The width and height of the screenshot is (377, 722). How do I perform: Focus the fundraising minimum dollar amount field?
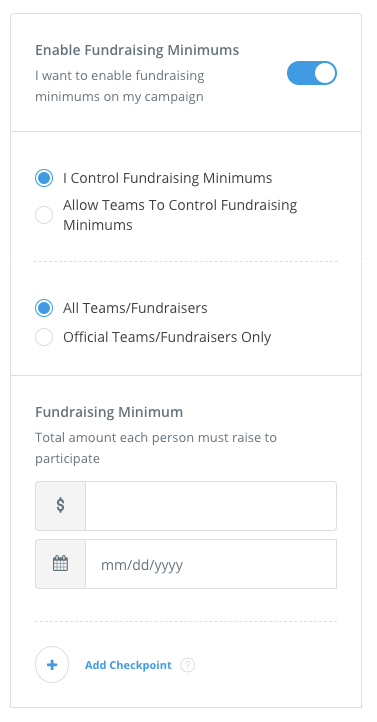pos(211,506)
